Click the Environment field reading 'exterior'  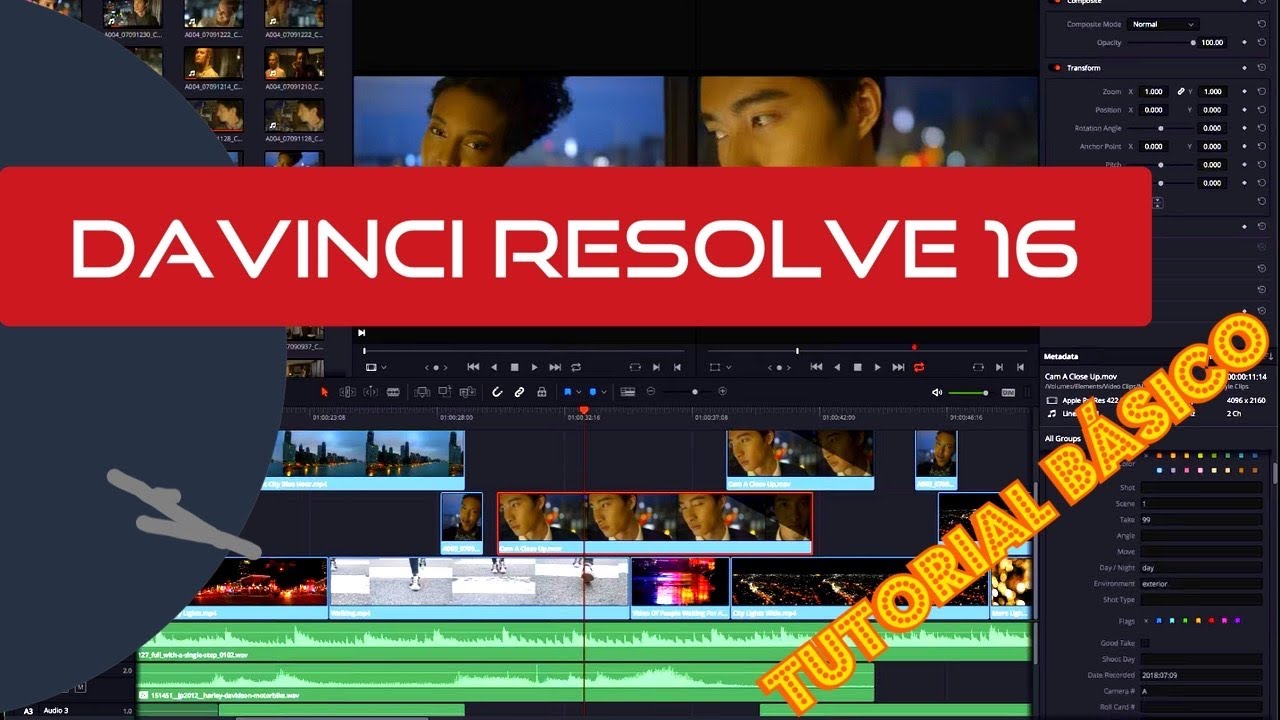click(1201, 584)
